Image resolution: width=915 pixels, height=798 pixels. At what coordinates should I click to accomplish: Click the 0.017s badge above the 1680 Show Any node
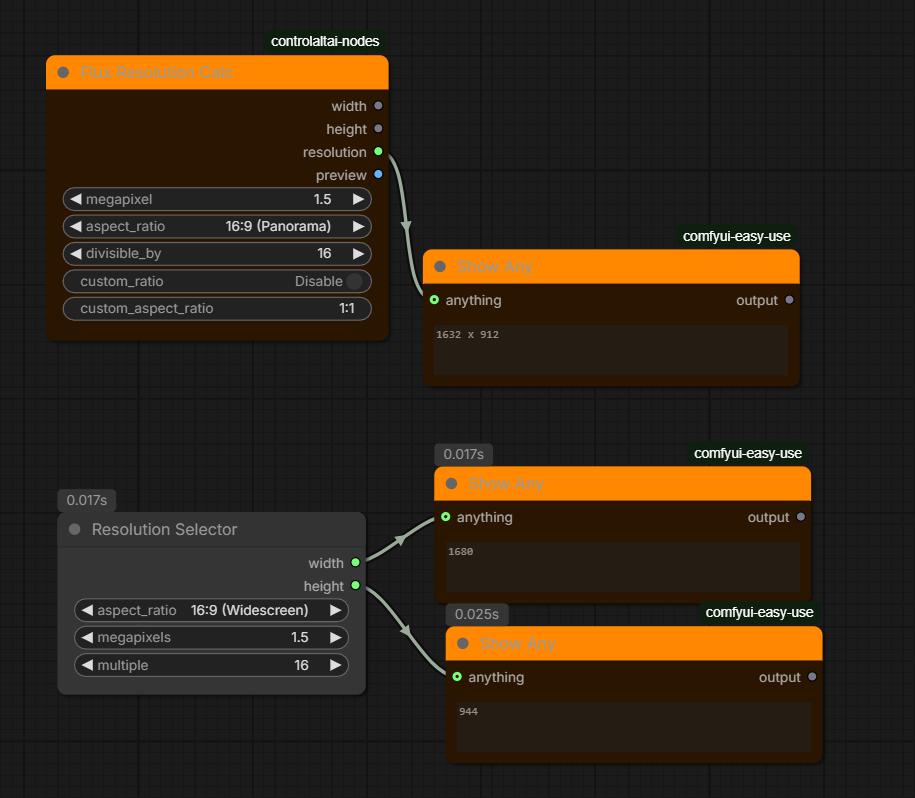coord(463,454)
